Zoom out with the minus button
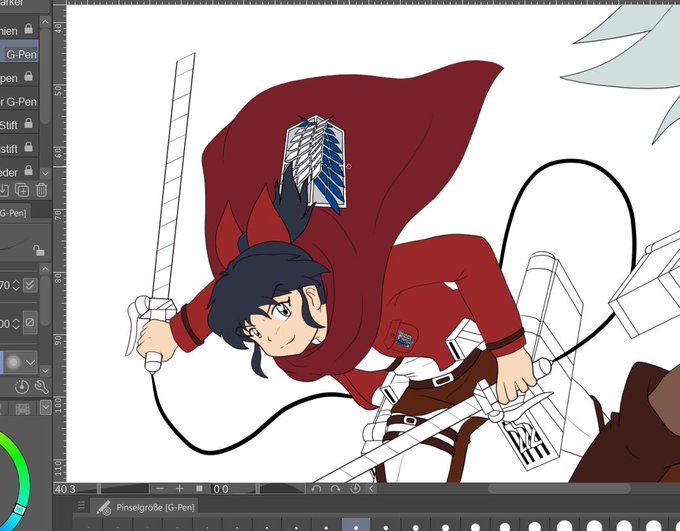680x531 pixels. click(160, 489)
